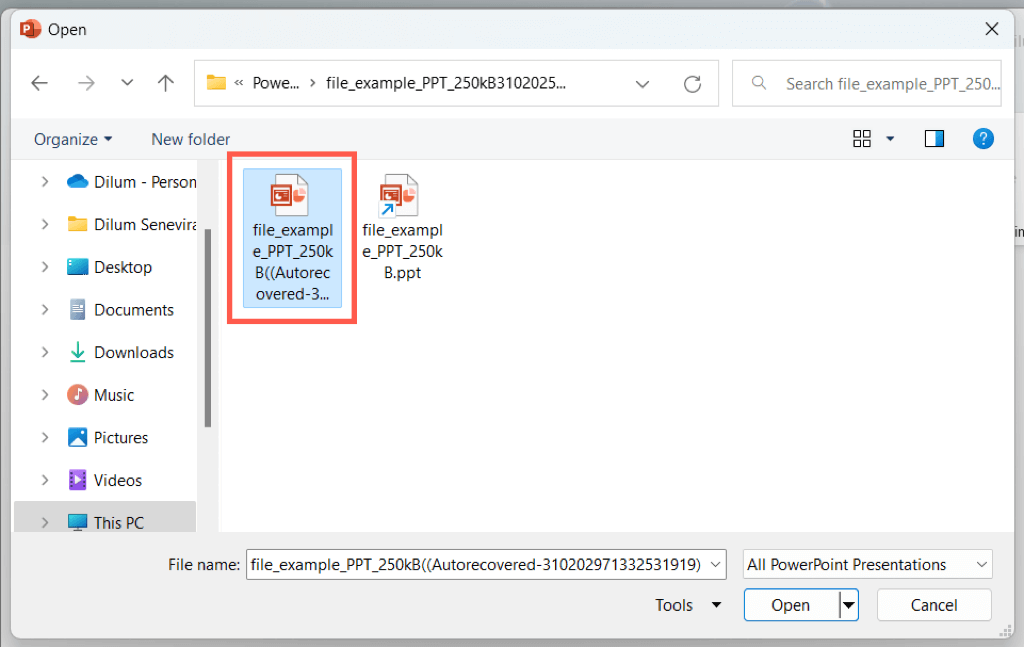Select the Autorecovered PowerPoint file
Viewport: 1024px width, 647px height.
pyautogui.click(x=293, y=238)
